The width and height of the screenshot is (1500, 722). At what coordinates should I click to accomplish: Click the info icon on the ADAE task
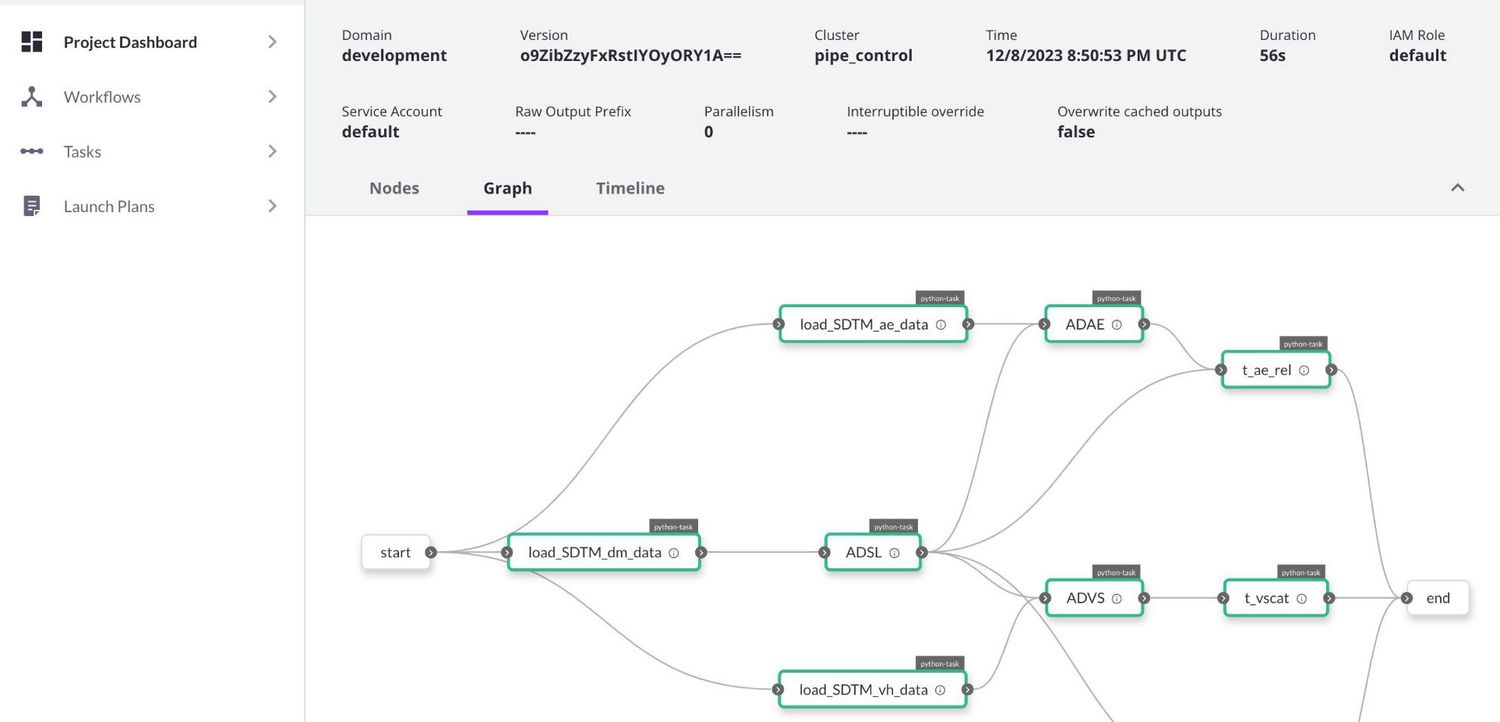tap(1115, 323)
